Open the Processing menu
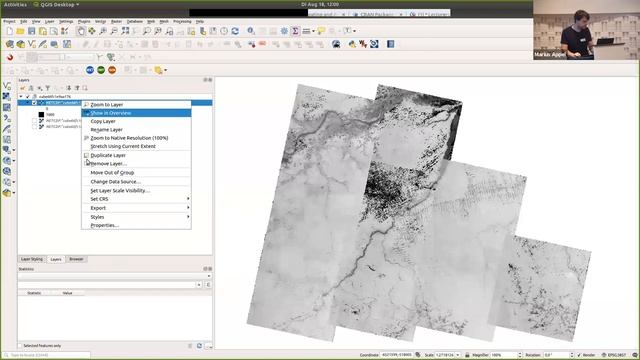 point(182,21)
